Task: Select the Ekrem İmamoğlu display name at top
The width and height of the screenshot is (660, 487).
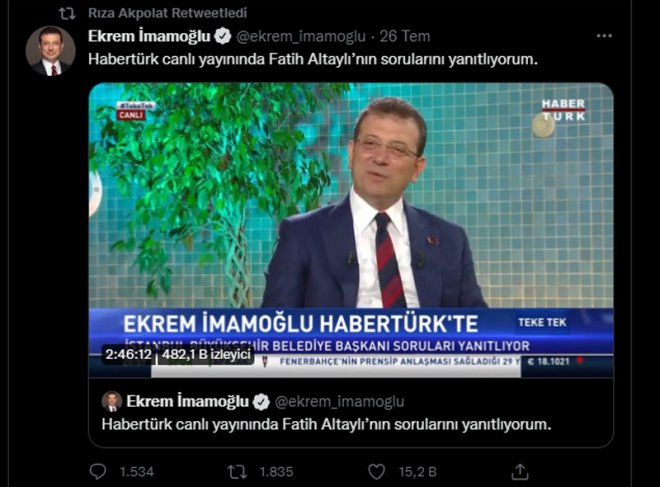Action: 149,37
